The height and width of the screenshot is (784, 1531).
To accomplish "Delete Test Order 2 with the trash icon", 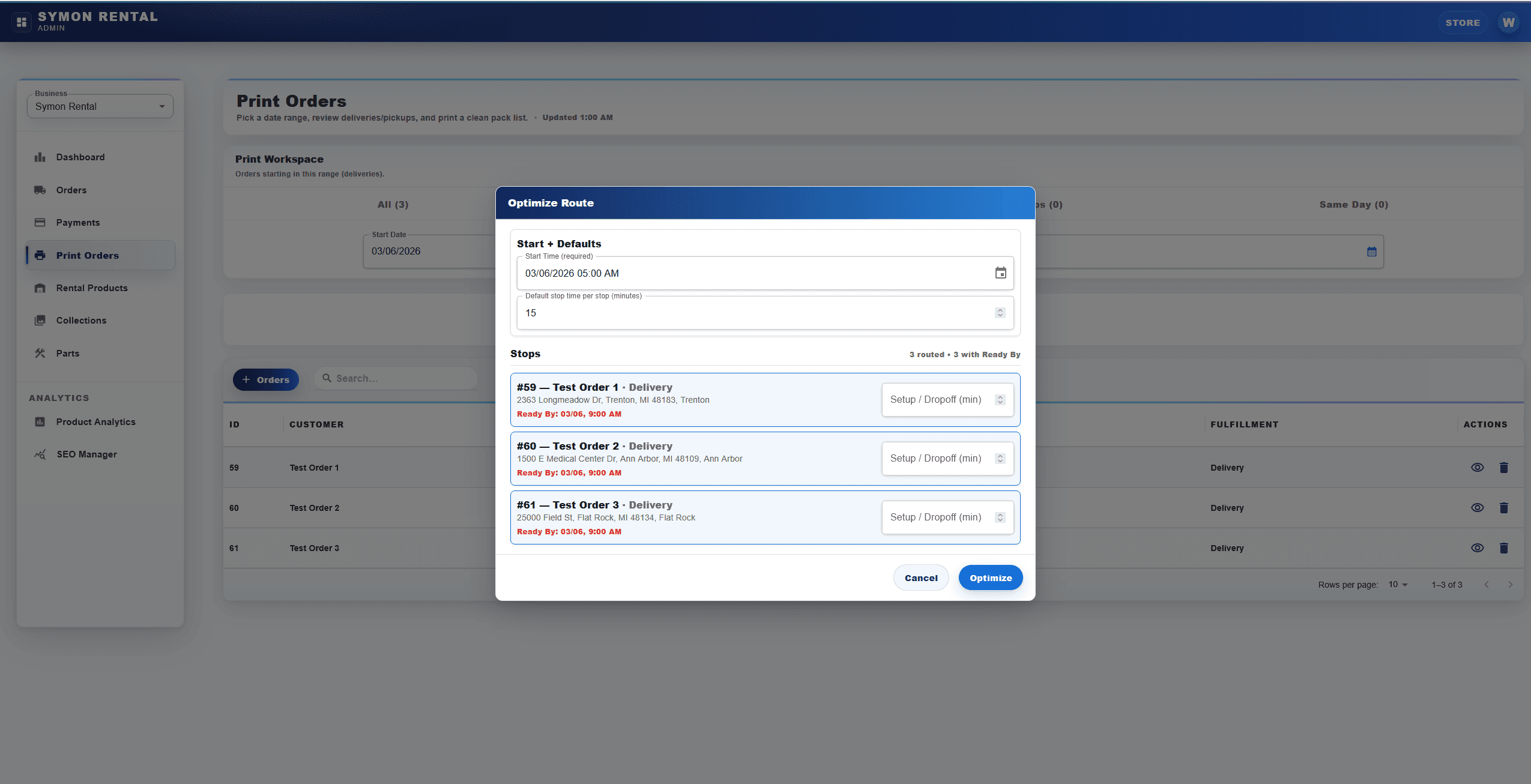I will pyautogui.click(x=1503, y=507).
